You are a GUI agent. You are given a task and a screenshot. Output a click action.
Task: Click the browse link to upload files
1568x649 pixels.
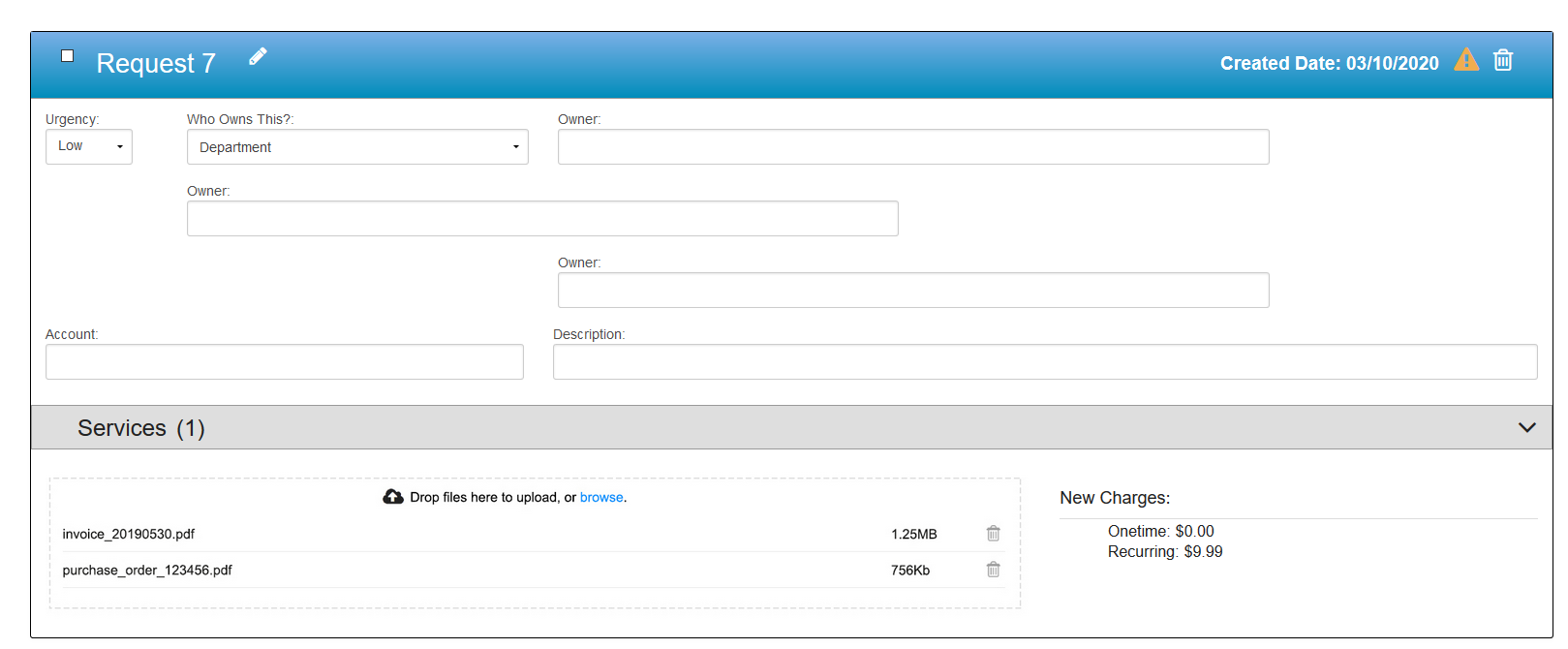pos(601,498)
